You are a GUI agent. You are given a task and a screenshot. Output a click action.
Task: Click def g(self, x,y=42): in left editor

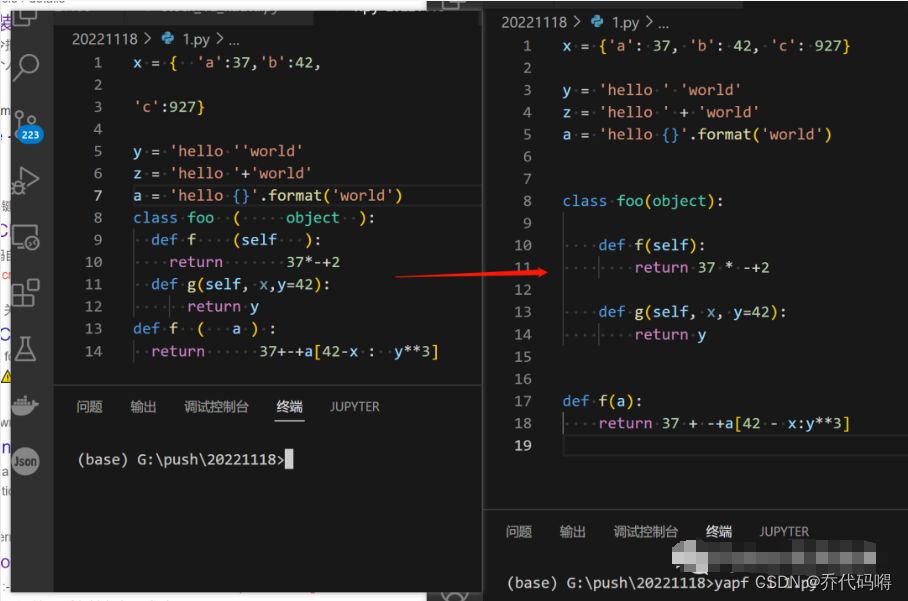coord(241,285)
